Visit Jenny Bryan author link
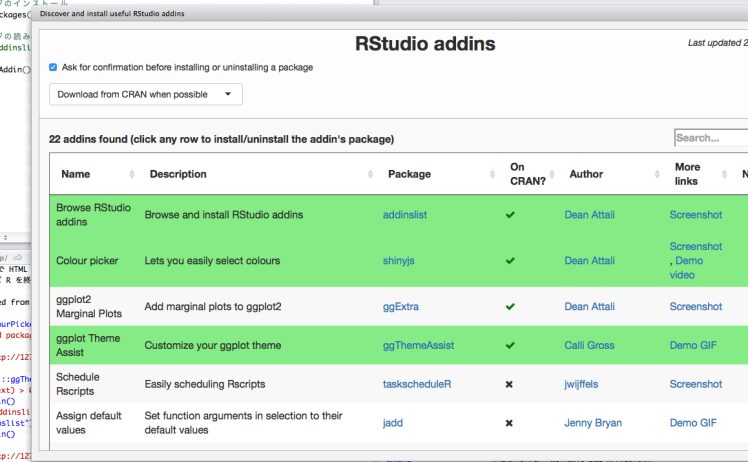 click(x=592, y=423)
